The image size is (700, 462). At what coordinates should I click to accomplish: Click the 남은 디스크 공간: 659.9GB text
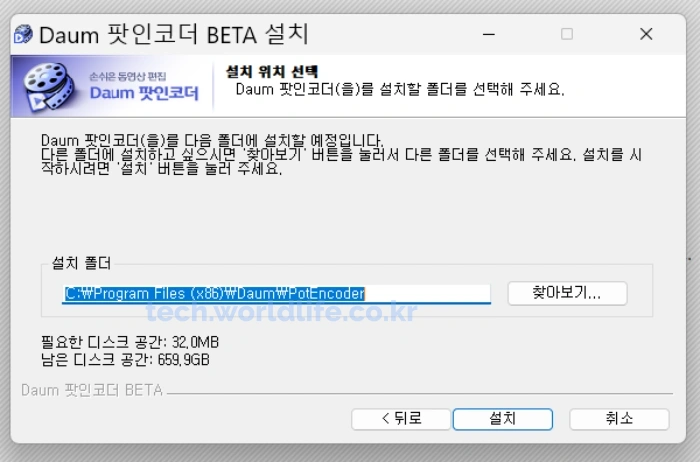point(125,359)
